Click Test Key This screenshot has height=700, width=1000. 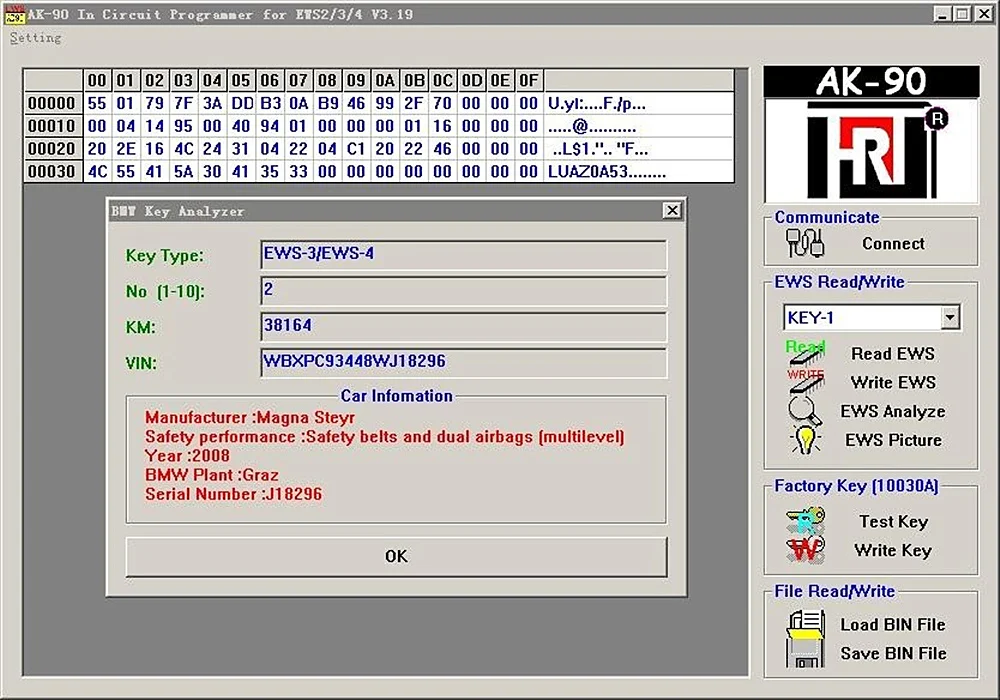click(x=893, y=521)
